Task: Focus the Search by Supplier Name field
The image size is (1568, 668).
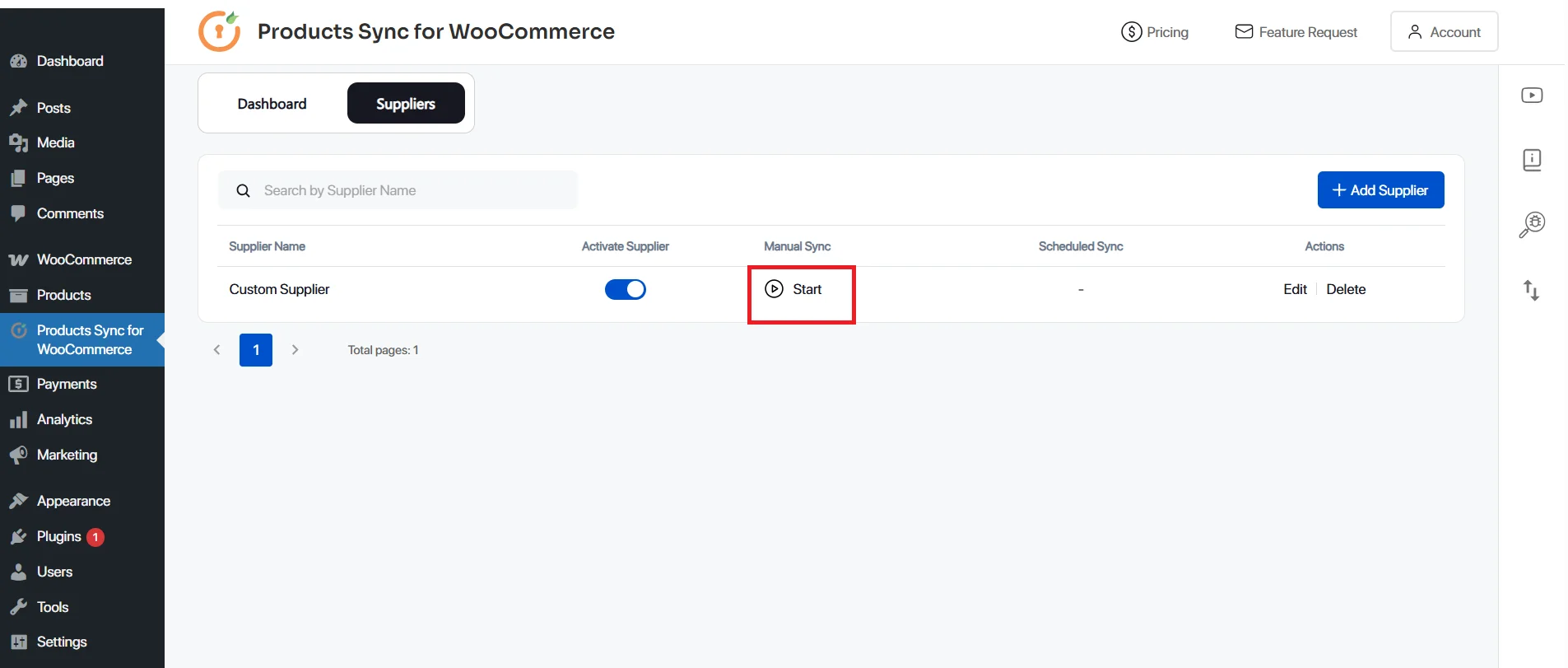Action: [x=398, y=190]
